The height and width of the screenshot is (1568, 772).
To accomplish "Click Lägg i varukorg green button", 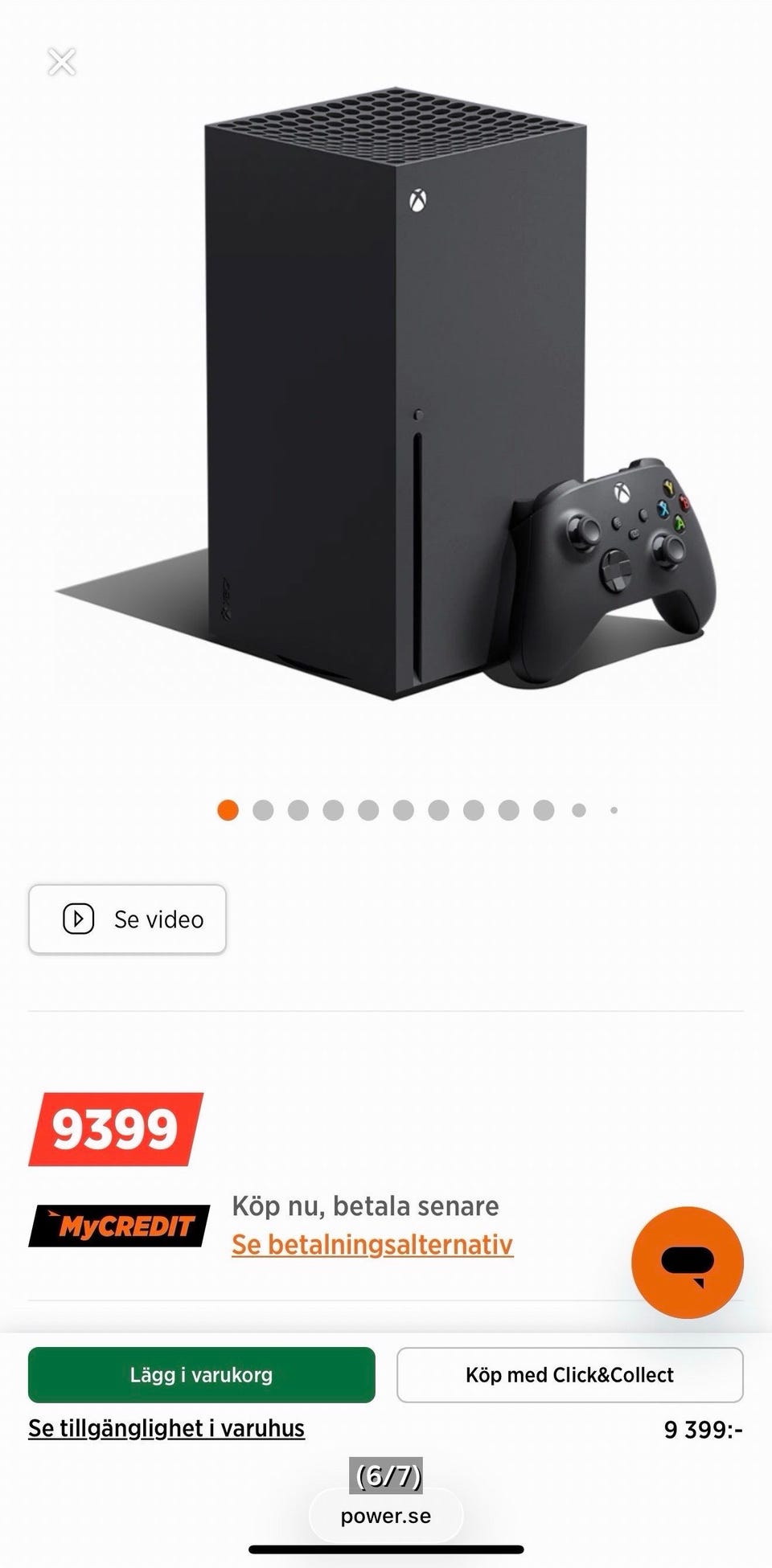I will [202, 1374].
